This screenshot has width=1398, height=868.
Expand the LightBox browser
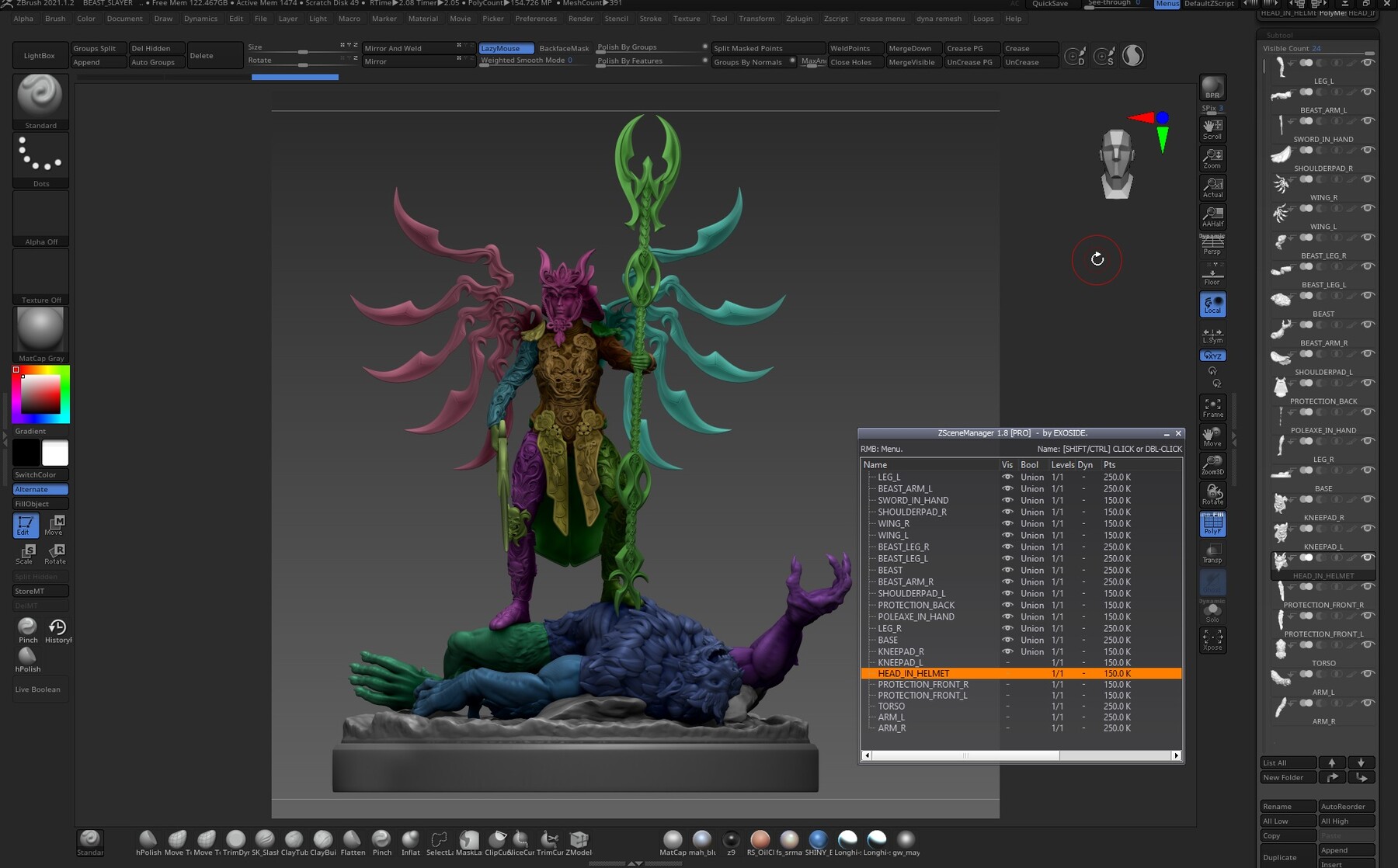[40, 55]
